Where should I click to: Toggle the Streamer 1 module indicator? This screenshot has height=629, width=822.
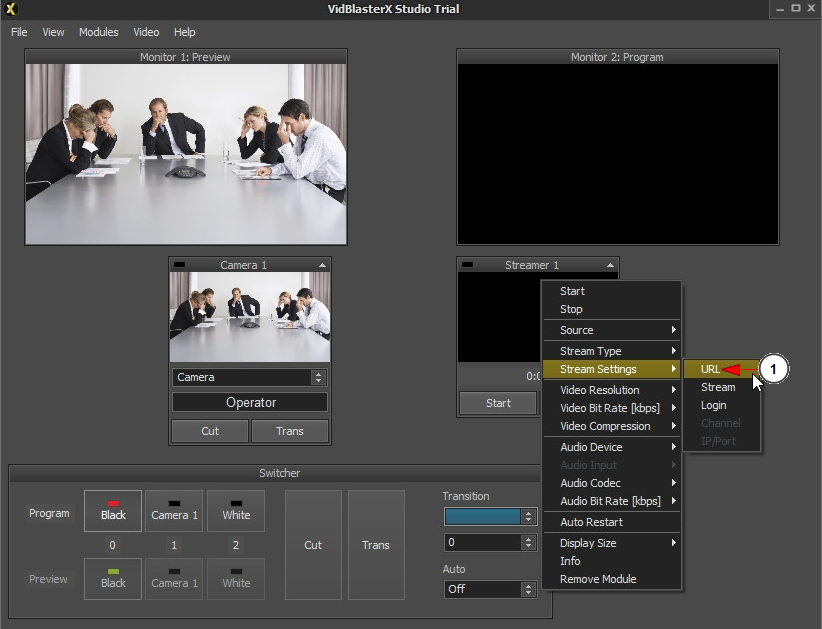pyautogui.click(x=467, y=265)
